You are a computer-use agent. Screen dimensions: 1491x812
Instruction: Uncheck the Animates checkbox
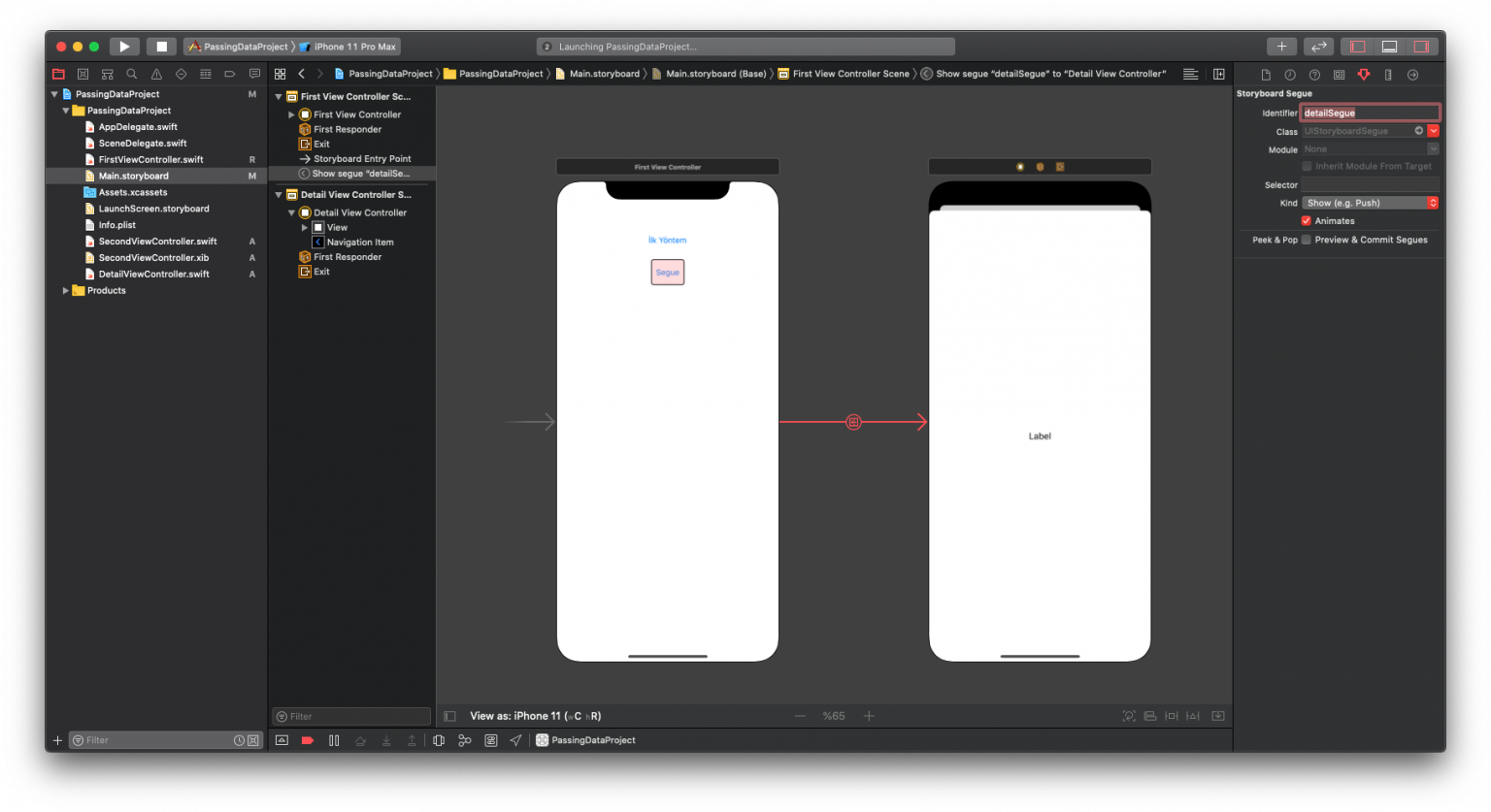1306,220
